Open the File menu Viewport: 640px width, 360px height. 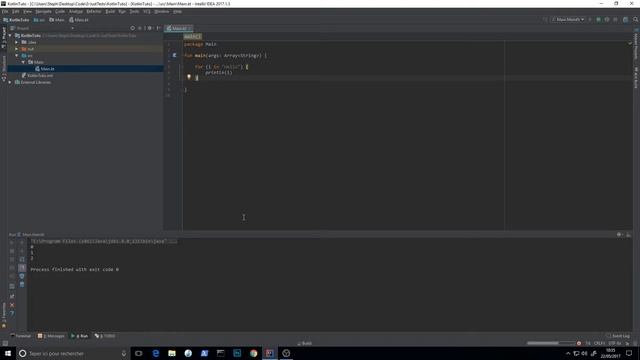(x=5, y=11)
